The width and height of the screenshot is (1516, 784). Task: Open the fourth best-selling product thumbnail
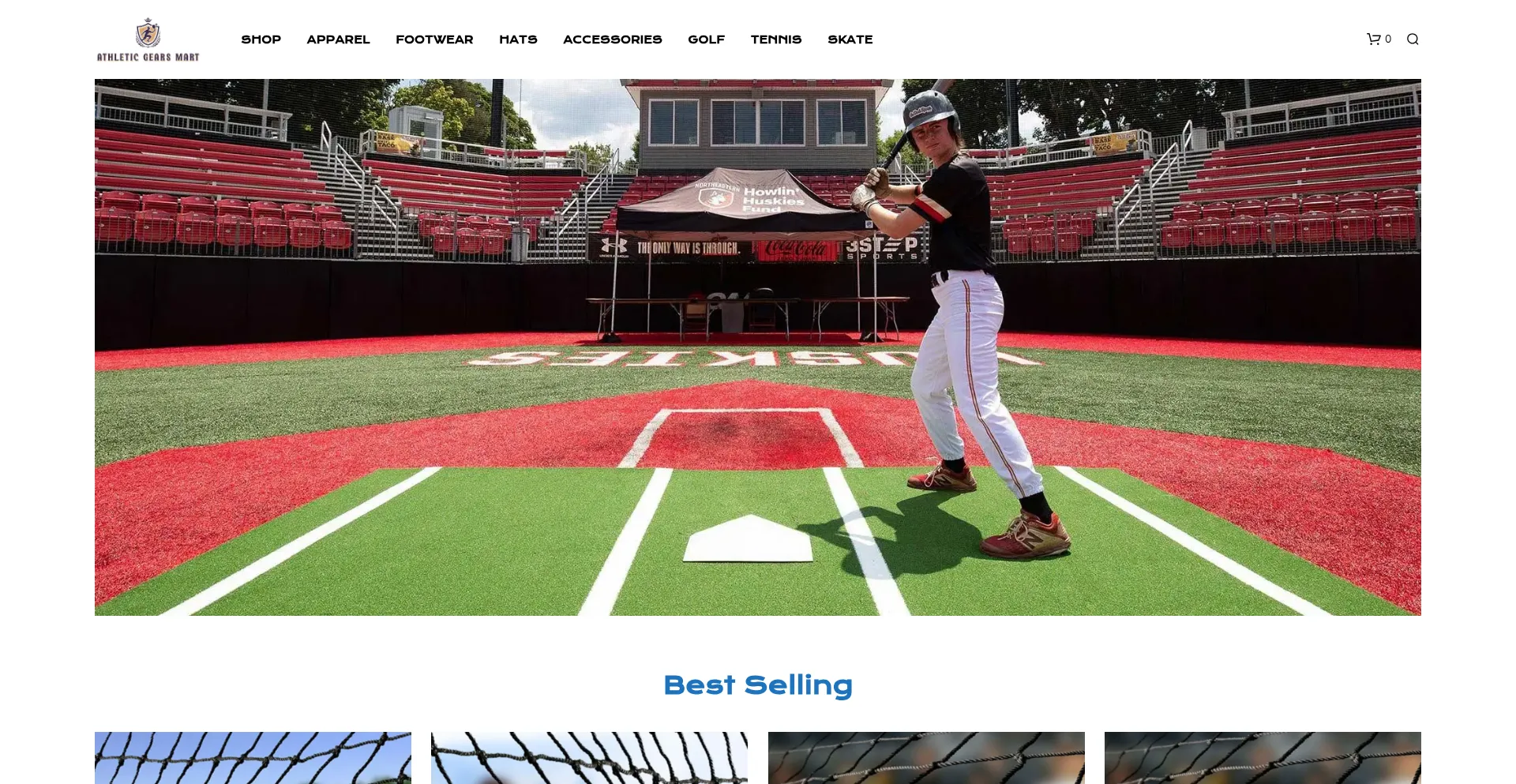[1263, 758]
